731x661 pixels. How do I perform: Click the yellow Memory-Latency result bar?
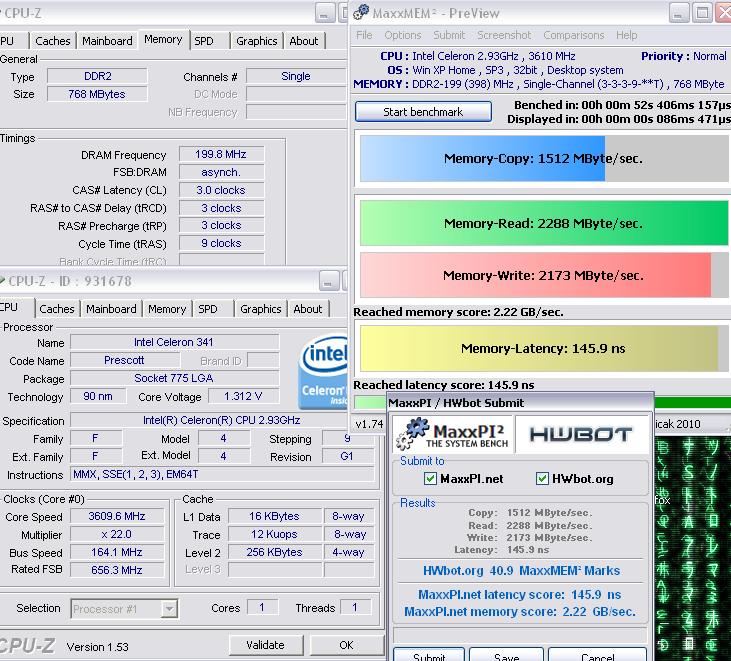pos(544,349)
